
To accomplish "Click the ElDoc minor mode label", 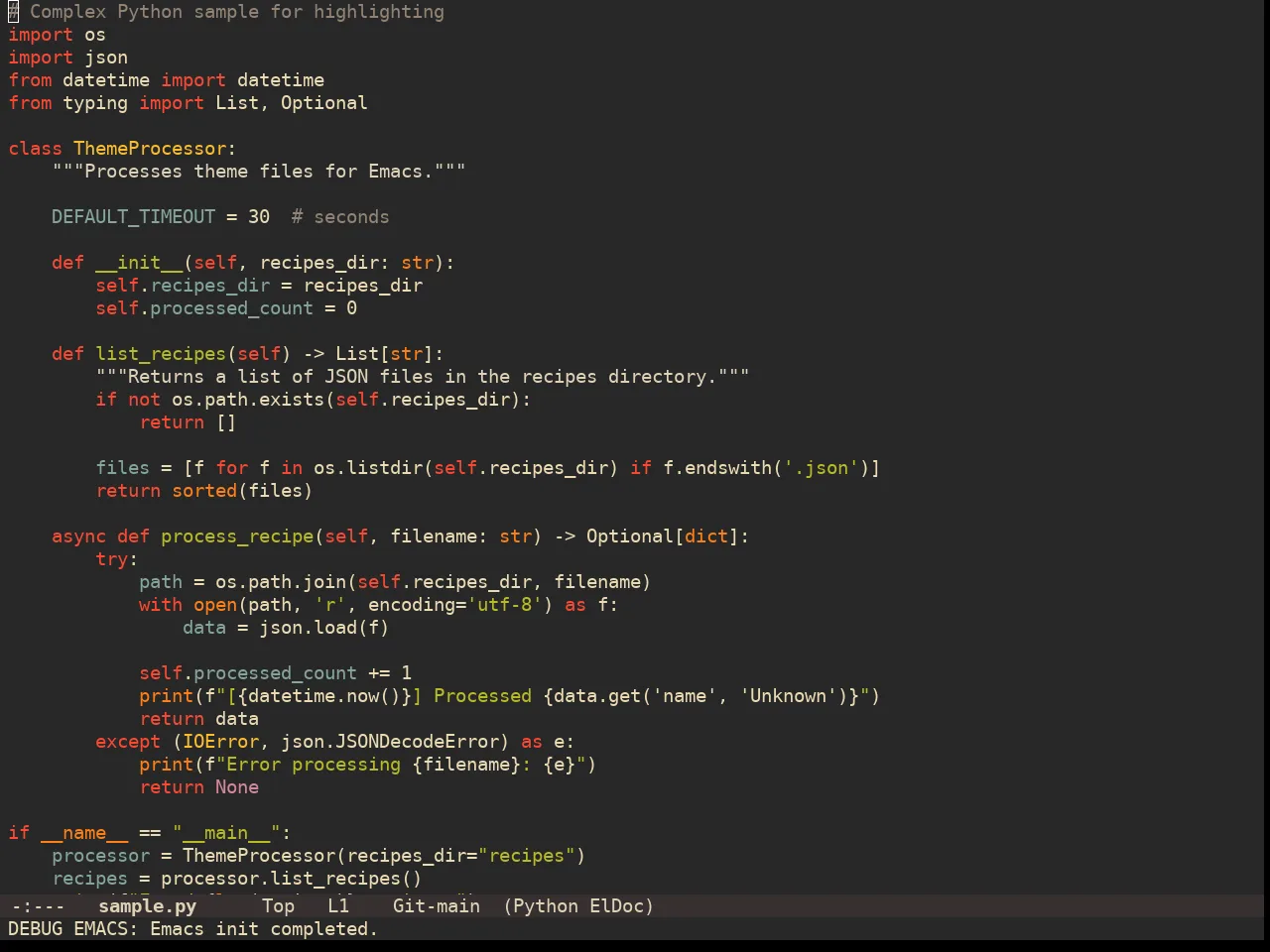I will (x=616, y=905).
